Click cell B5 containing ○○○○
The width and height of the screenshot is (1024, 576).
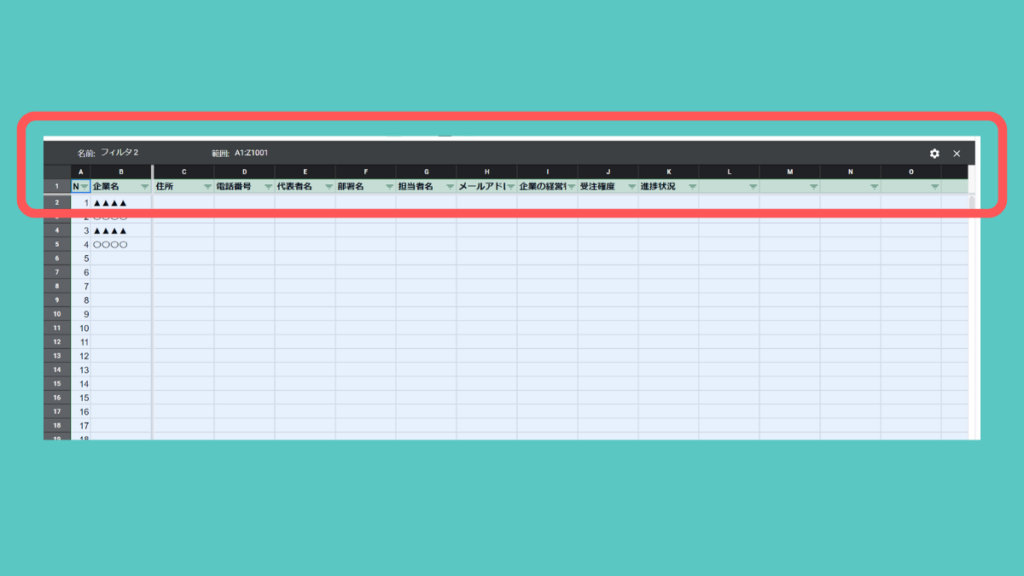coord(110,244)
